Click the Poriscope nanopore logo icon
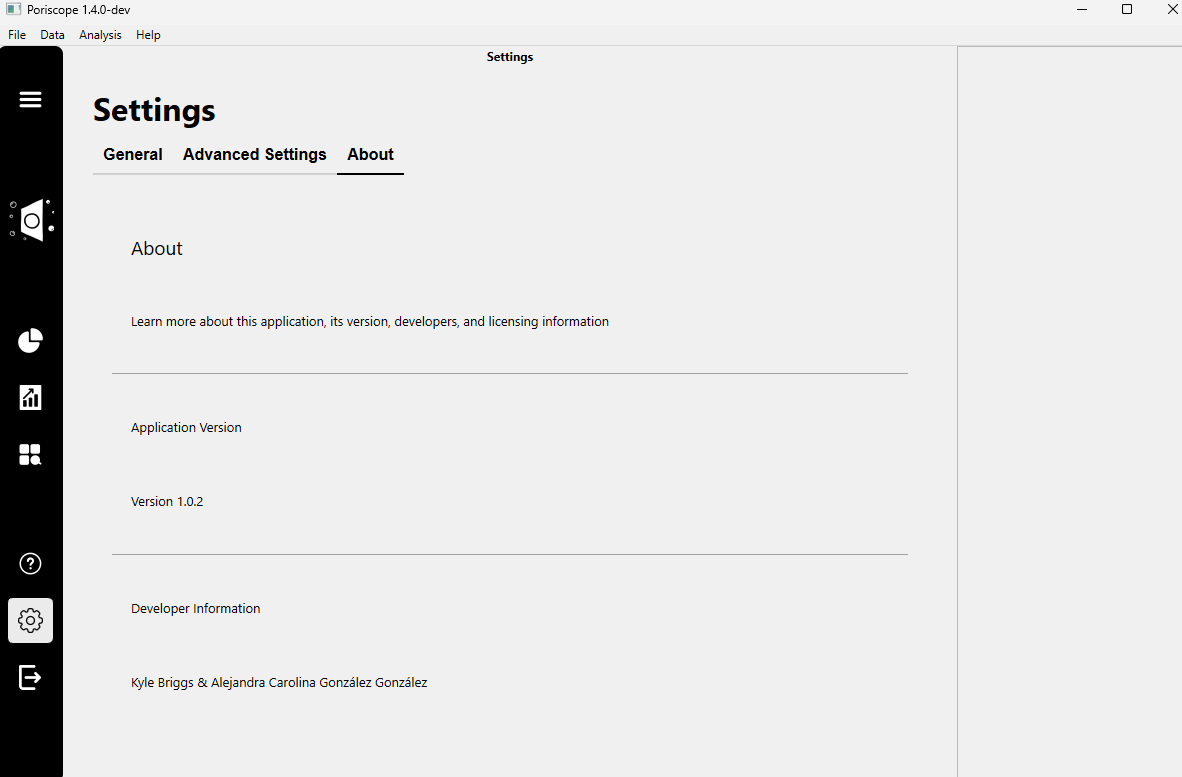The width and height of the screenshot is (1182, 777). (31, 220)
